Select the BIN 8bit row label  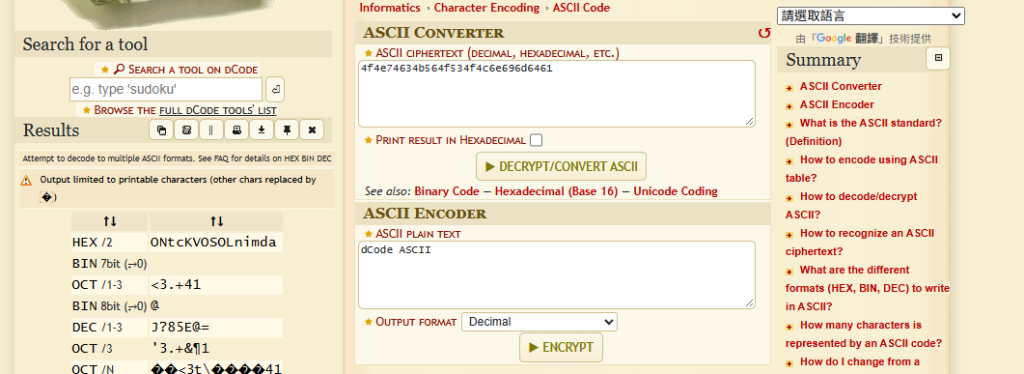tap(110, 305)
